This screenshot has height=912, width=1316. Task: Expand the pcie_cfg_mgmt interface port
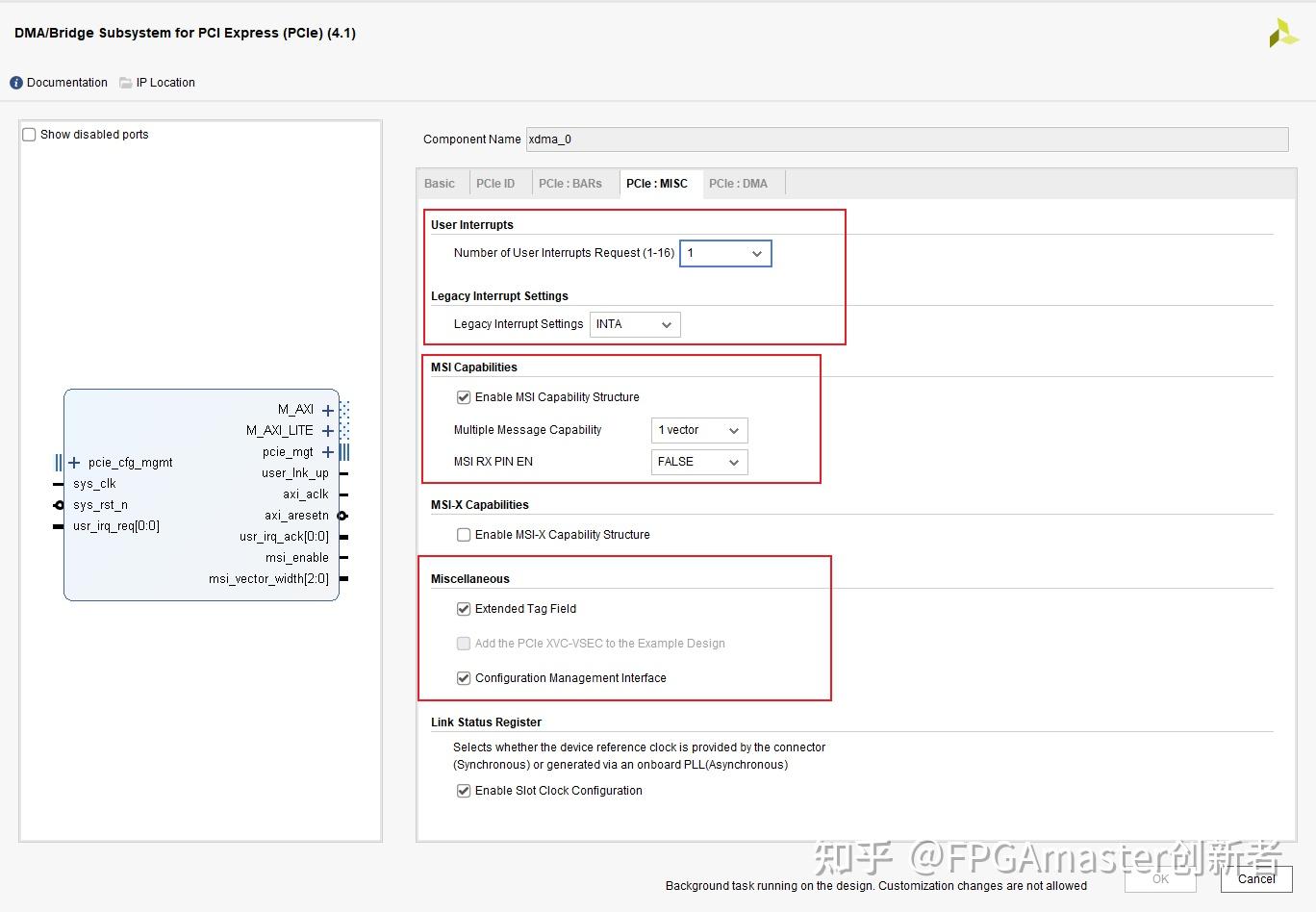[74, 462]
